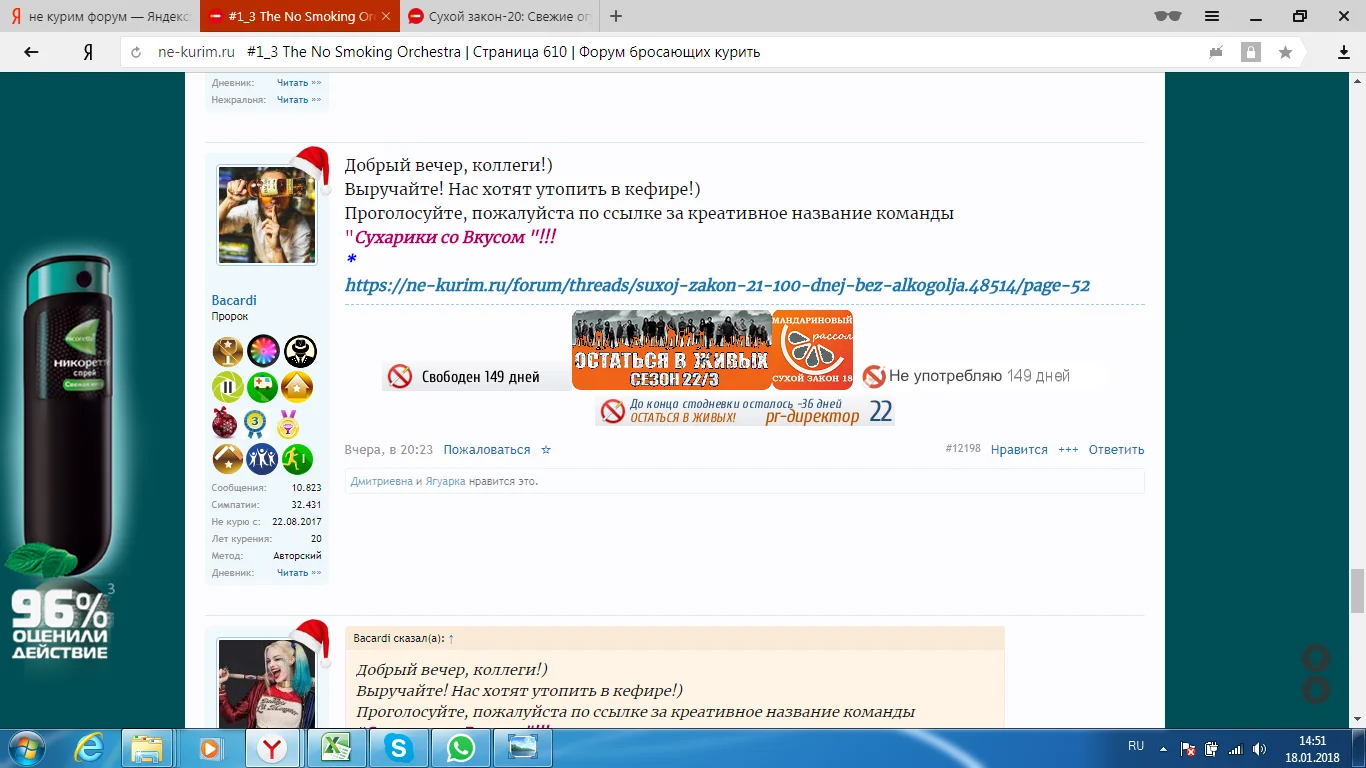Click the blue number 3 rosette badge

point(256,424)
